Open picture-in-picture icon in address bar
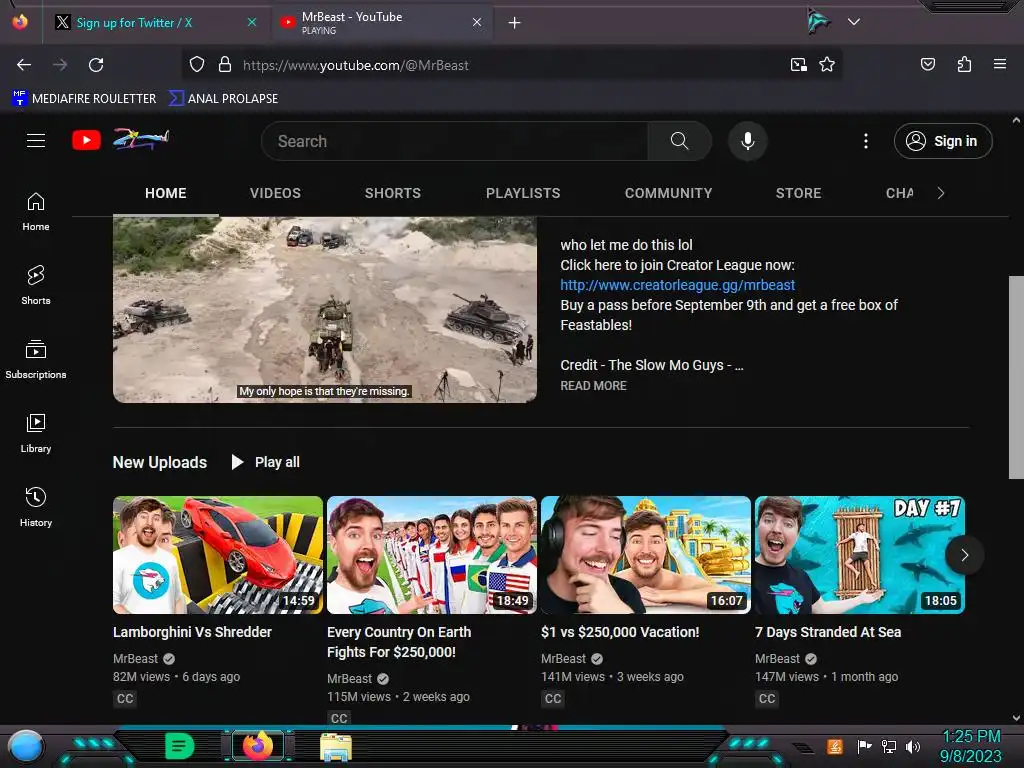The image size is (1024, 768). (x=799, y=65)
